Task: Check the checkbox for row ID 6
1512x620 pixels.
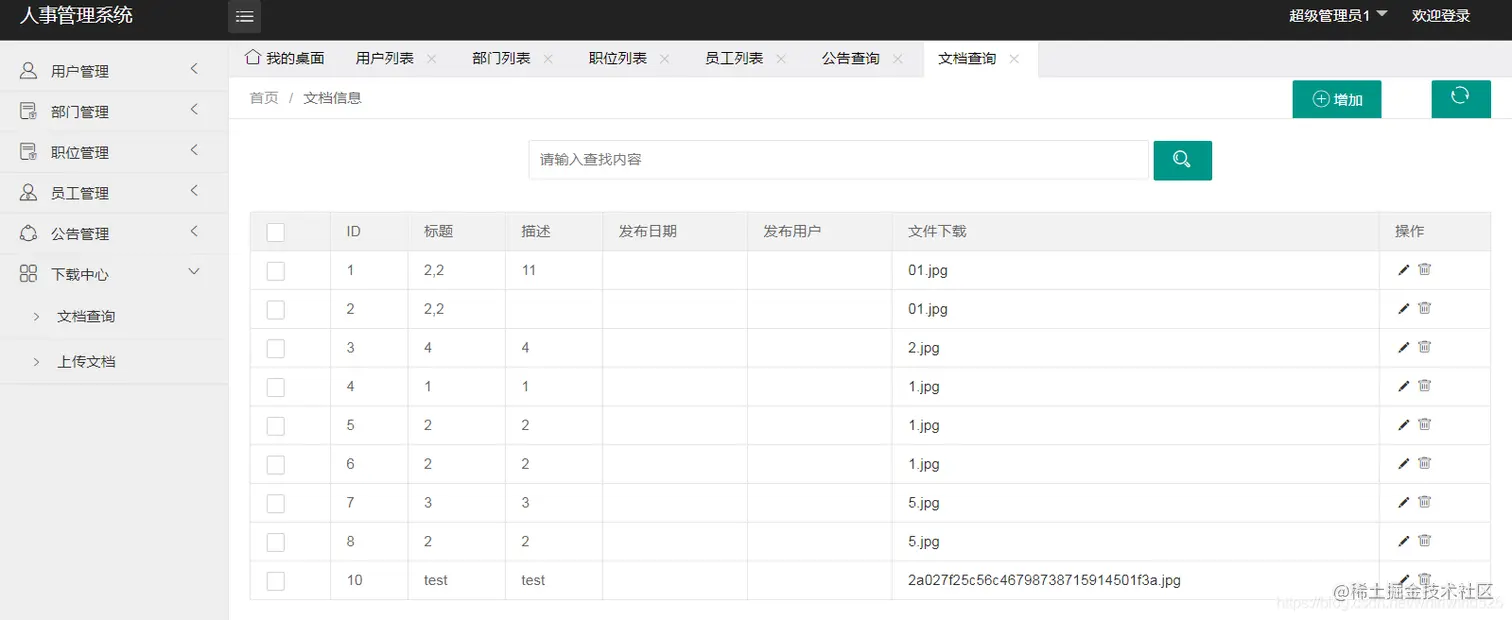Action: point(276,465)
